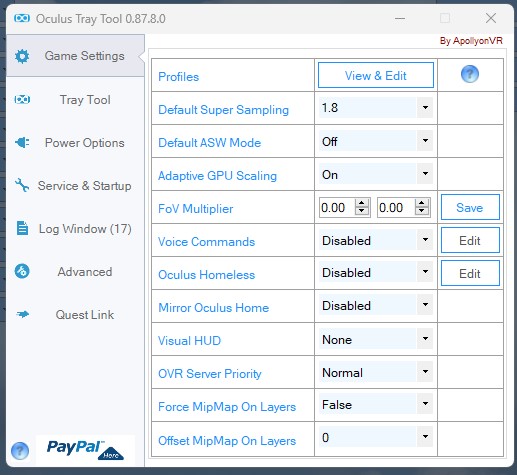Open the Log Window (17) tab
Screen dimensions: 517x475
click(75, 229)
